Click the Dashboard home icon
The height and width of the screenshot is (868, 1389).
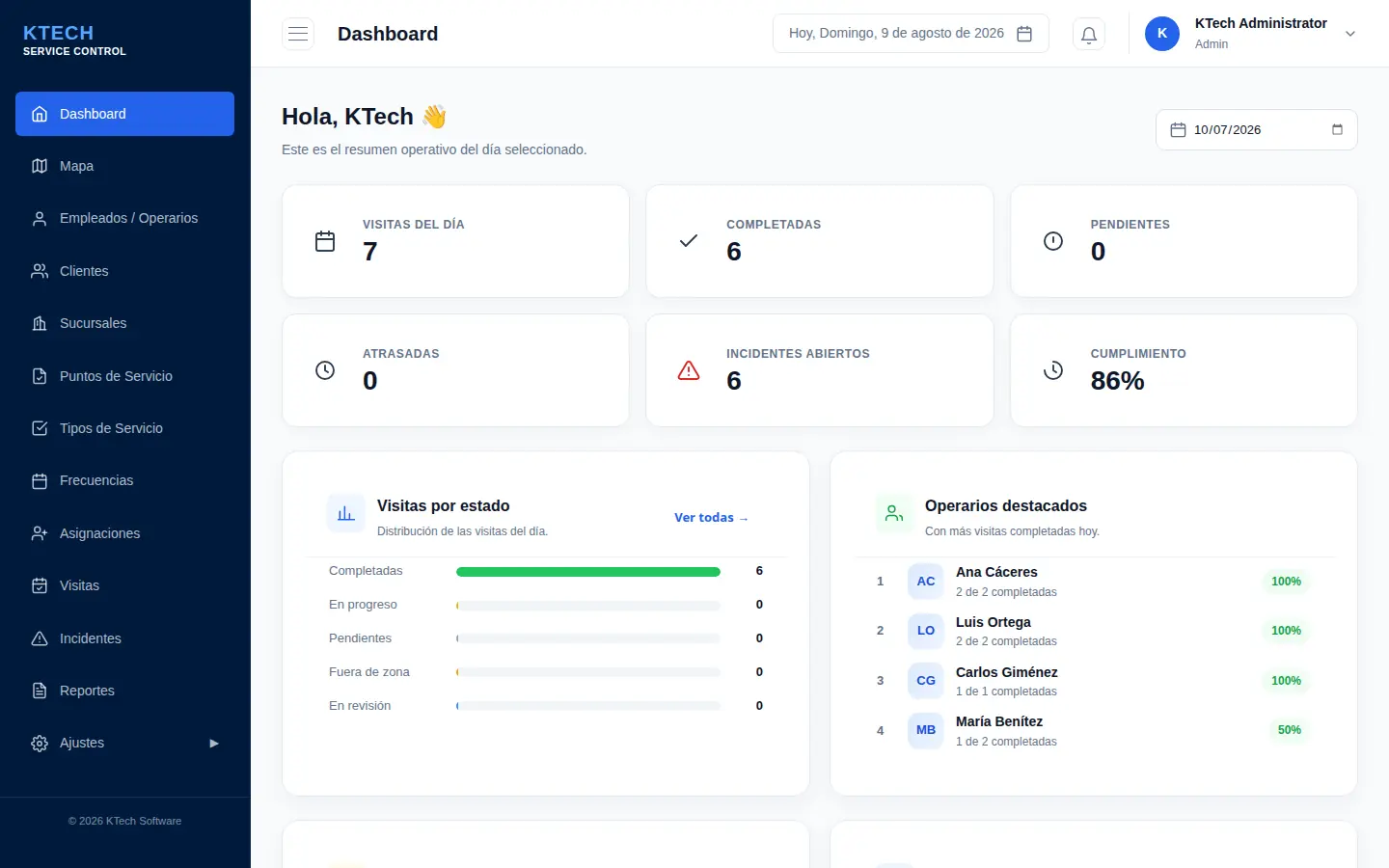tap(40, 114)
